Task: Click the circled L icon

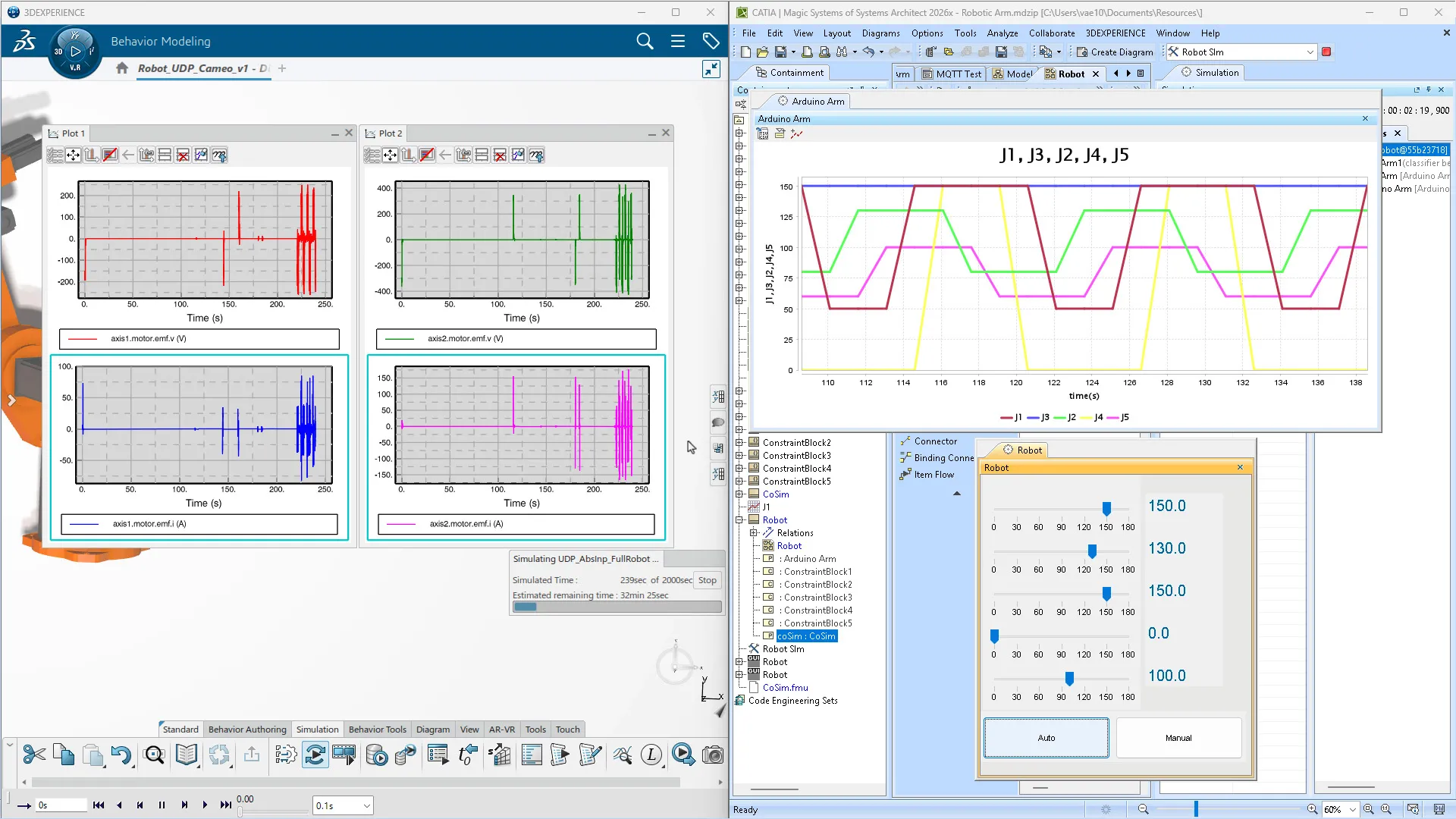Action: pyautogui.click(x=651, y=755)
